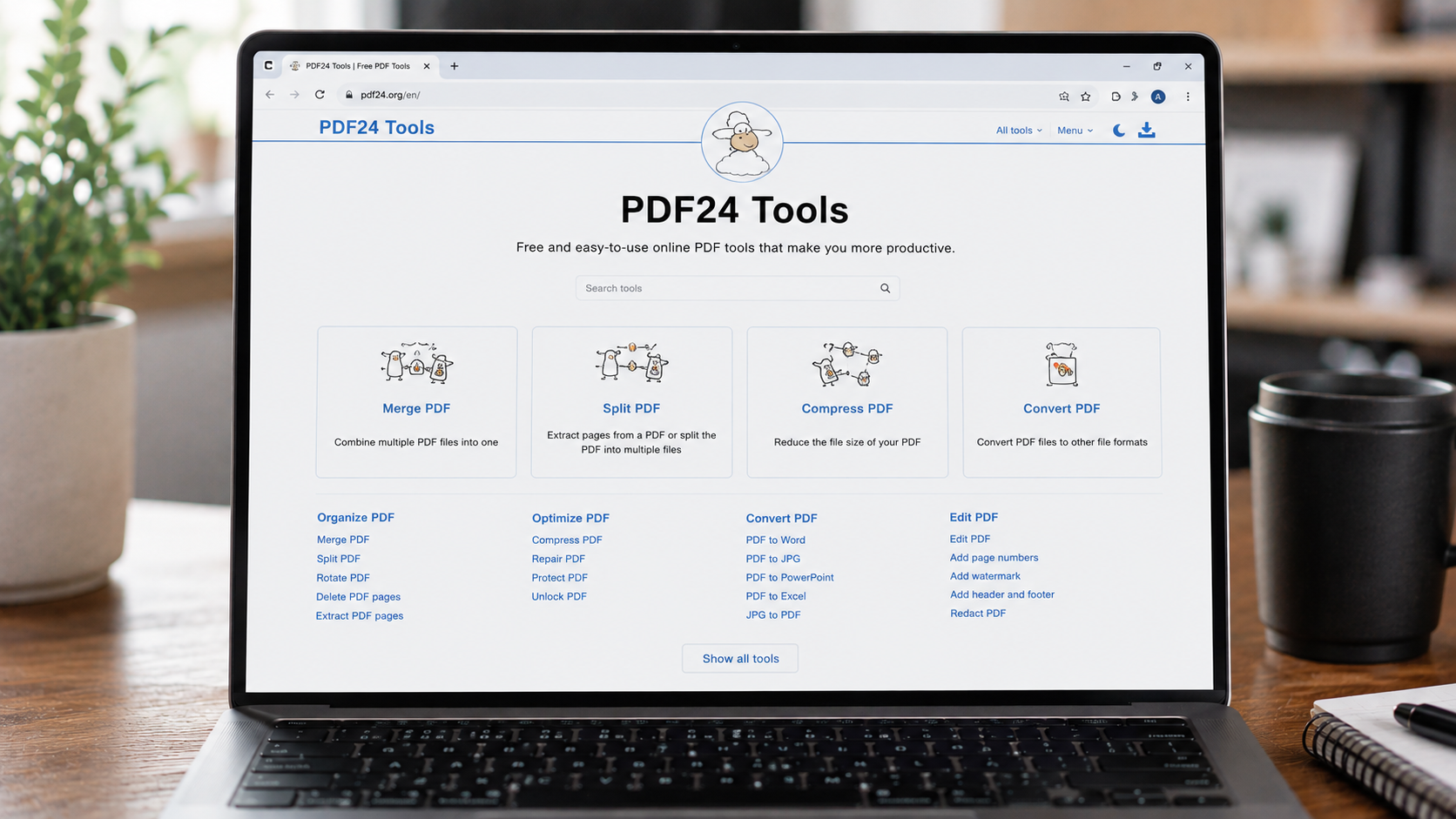The height and width of the screenshot is (819, 1456).
Task: Open Merge PDF under Organize PDF
Action: (343, 540)
